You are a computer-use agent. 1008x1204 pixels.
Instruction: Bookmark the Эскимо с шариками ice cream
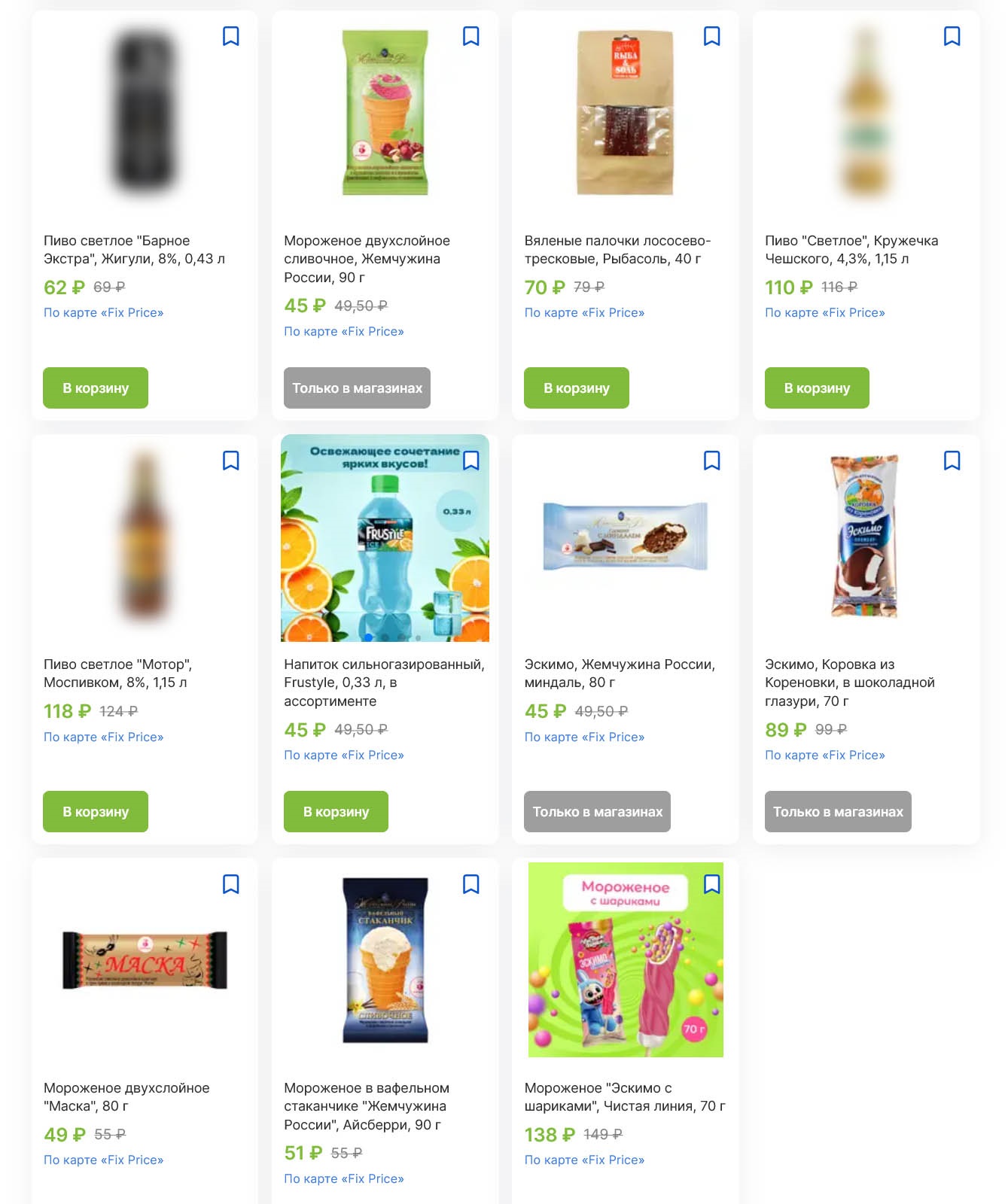(x=712, y=884)
